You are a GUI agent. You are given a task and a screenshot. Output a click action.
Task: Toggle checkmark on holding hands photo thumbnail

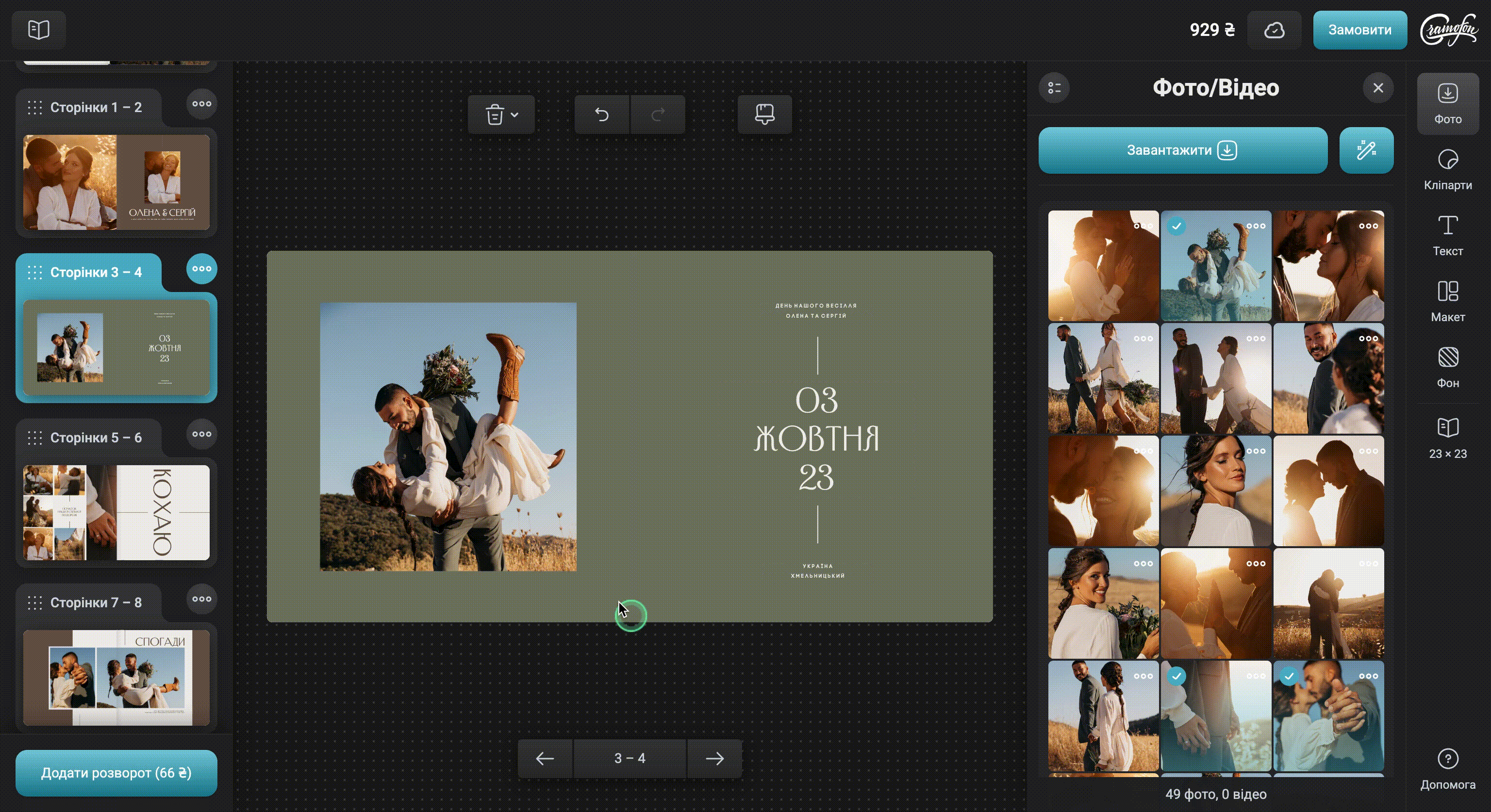[1176, 676]
